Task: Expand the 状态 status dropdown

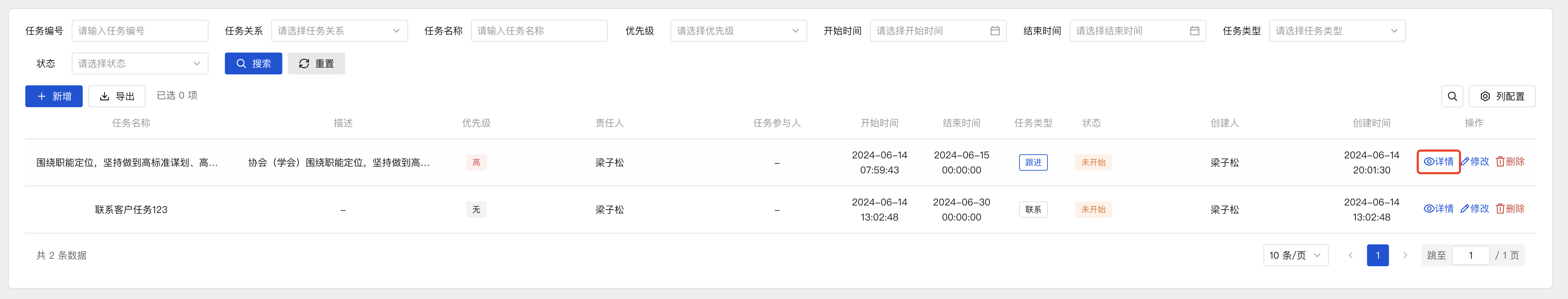Action: (x=139, y=64)
